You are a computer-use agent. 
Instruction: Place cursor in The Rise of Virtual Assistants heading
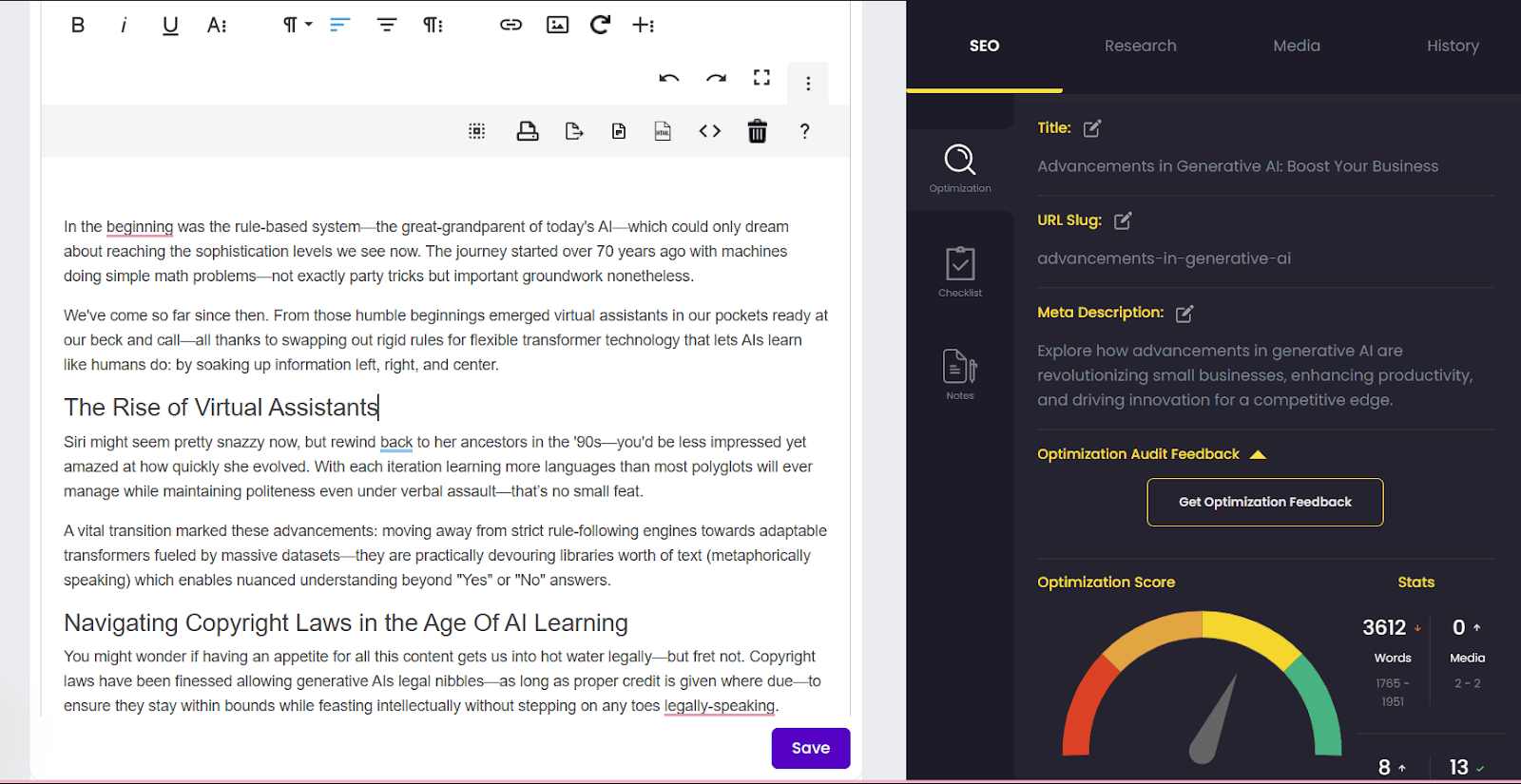[x=221, y=407]
